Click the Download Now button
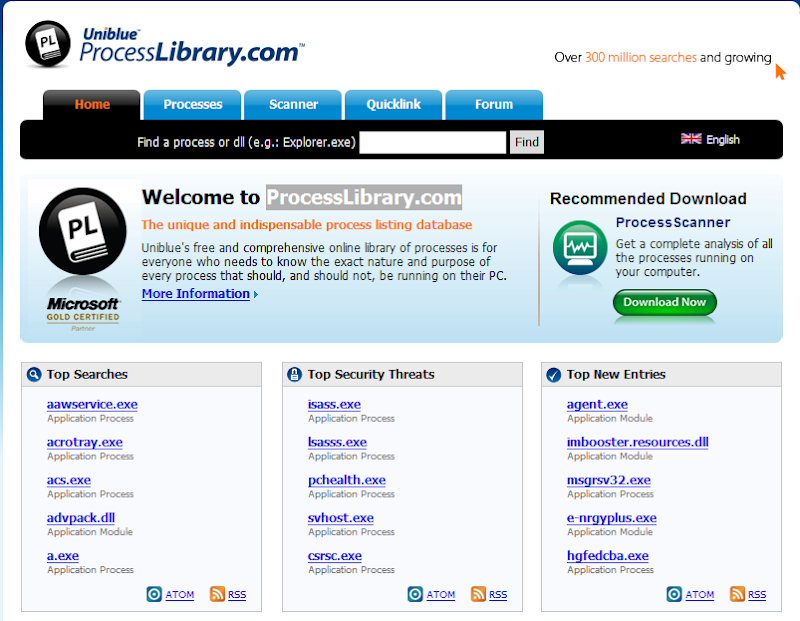This screenshot has height=621, width=800. click(665, 302)
